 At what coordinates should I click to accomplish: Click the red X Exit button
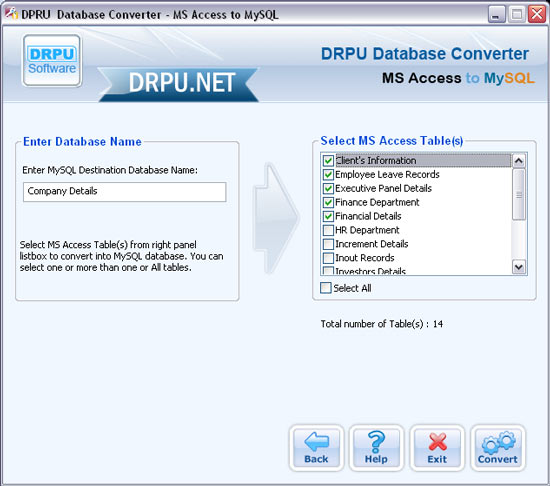point(437,448)
